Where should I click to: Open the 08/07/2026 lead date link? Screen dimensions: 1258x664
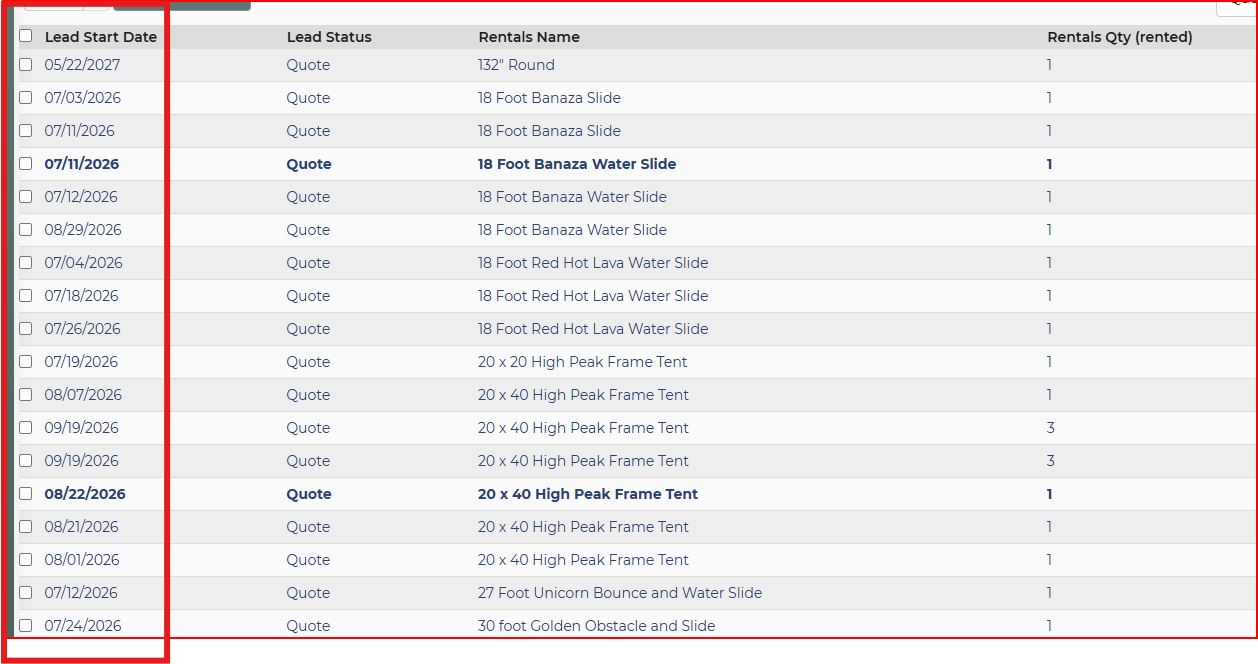[83, 395]
